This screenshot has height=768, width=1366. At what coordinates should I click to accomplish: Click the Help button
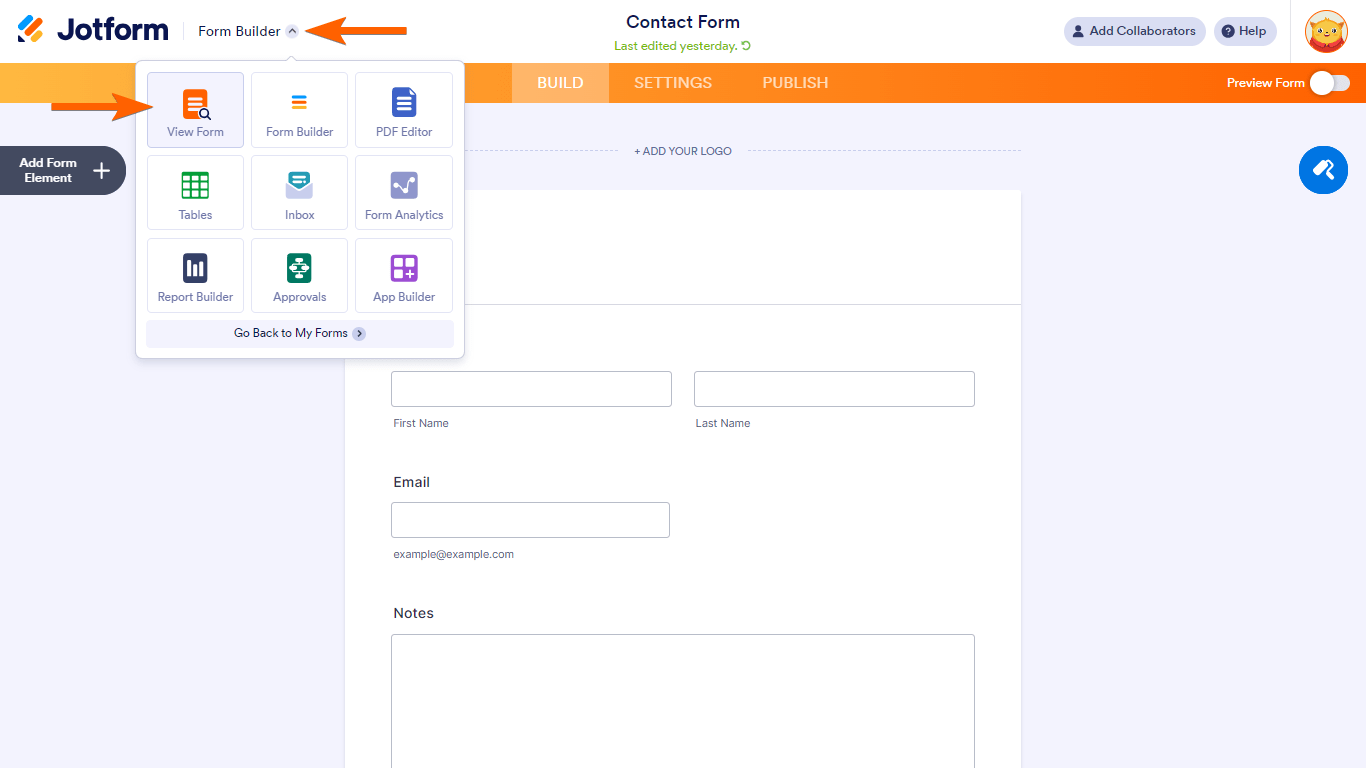(1245, 31)
